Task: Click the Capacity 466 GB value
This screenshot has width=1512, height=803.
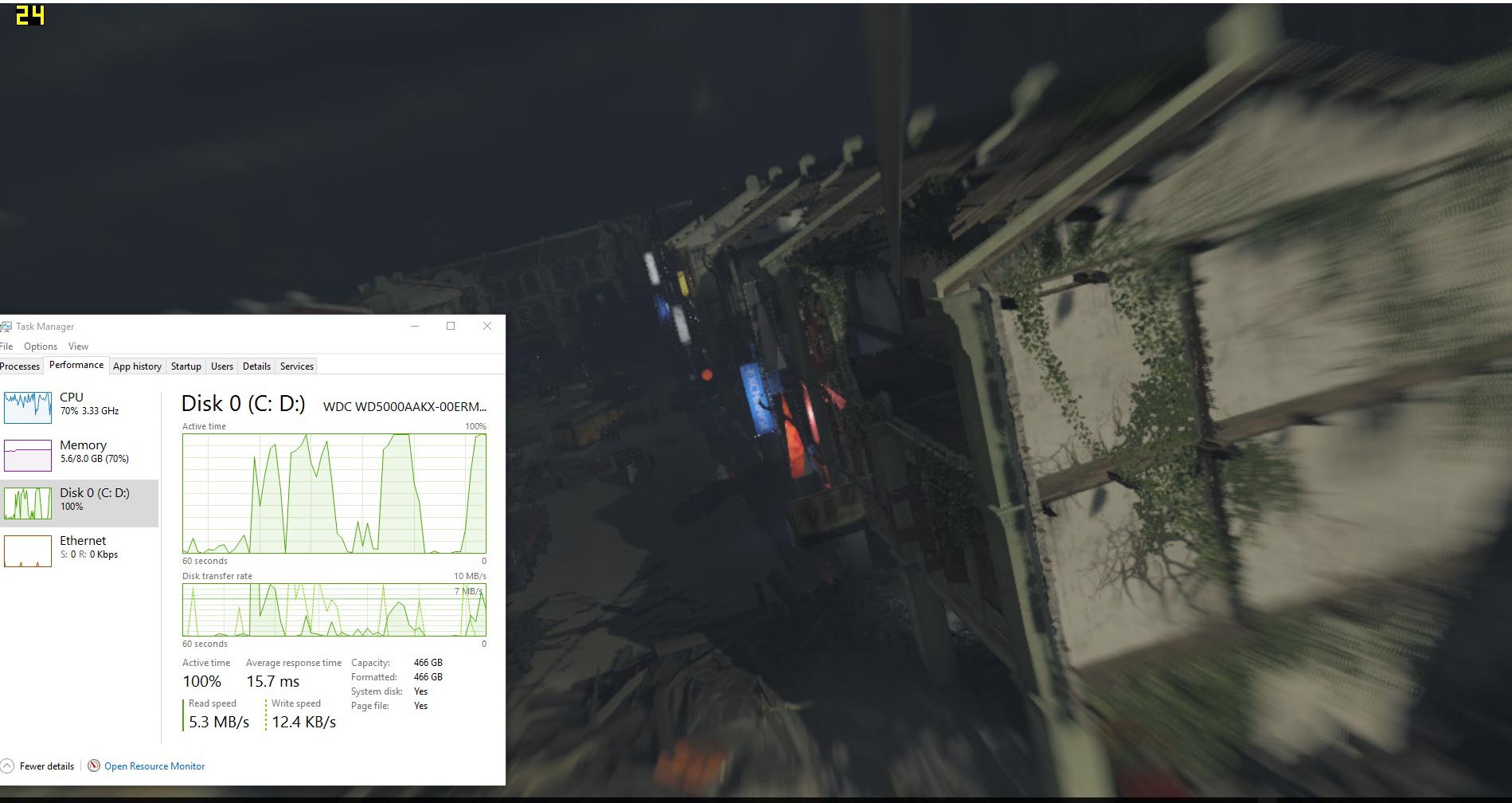Action: click(428, 663)
